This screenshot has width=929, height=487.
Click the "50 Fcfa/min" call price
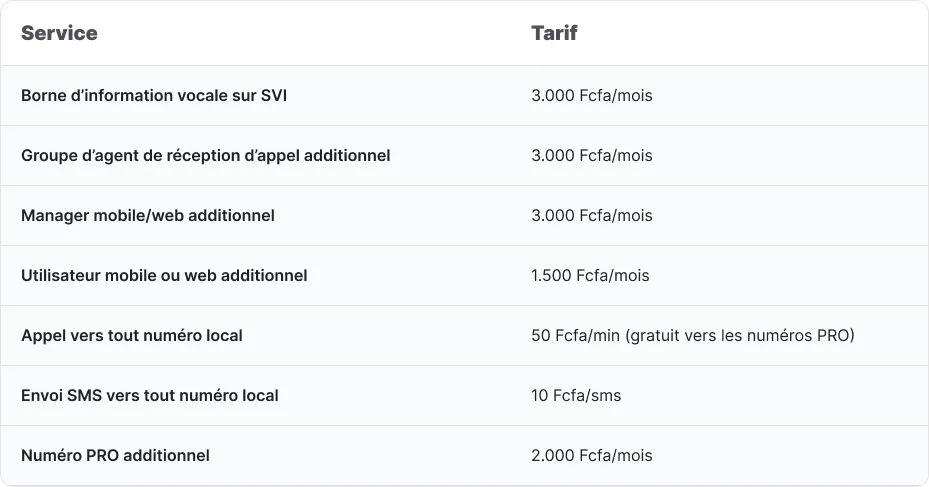tap(575, 336)
